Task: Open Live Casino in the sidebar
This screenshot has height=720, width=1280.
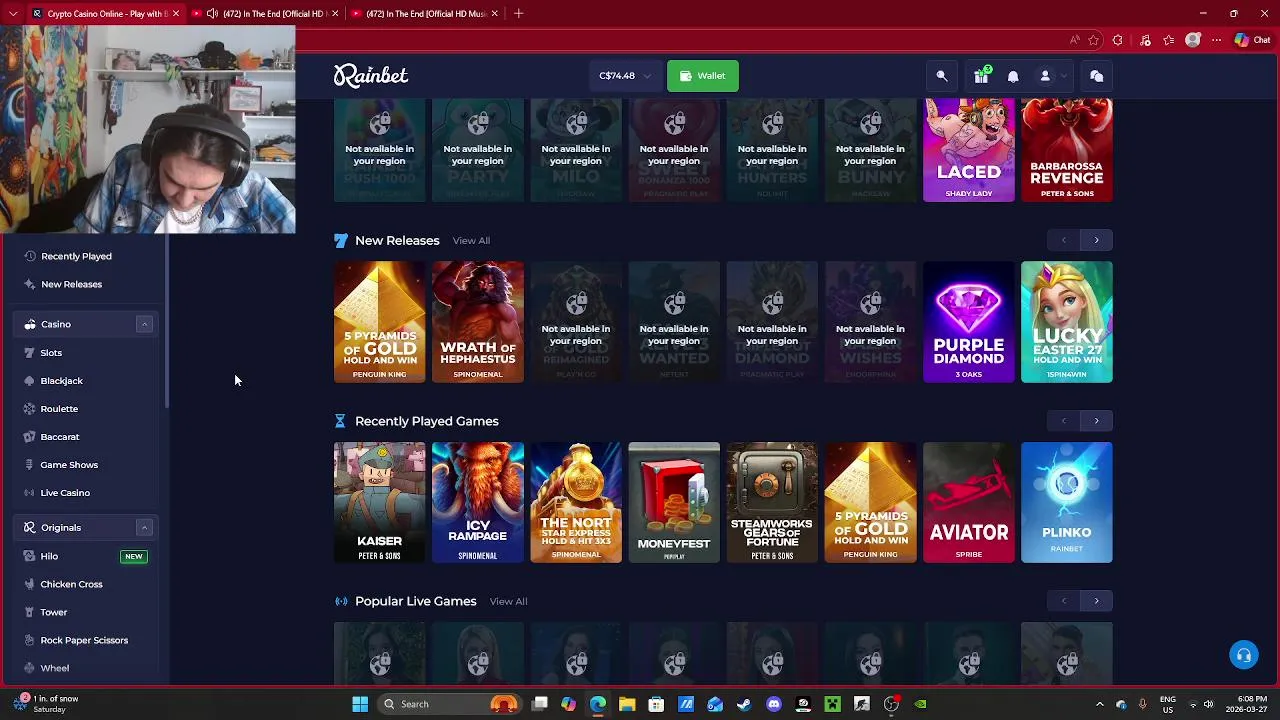Action: [x=65, y=492]
